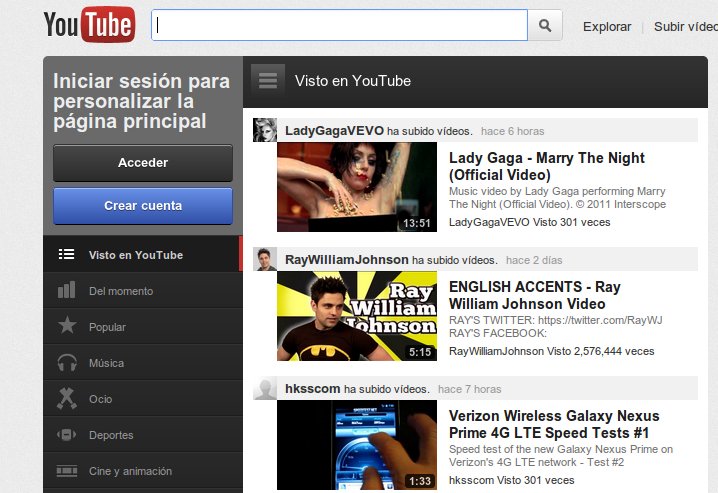Click Iniciar sesión para personalizar heading

(141, 101)
